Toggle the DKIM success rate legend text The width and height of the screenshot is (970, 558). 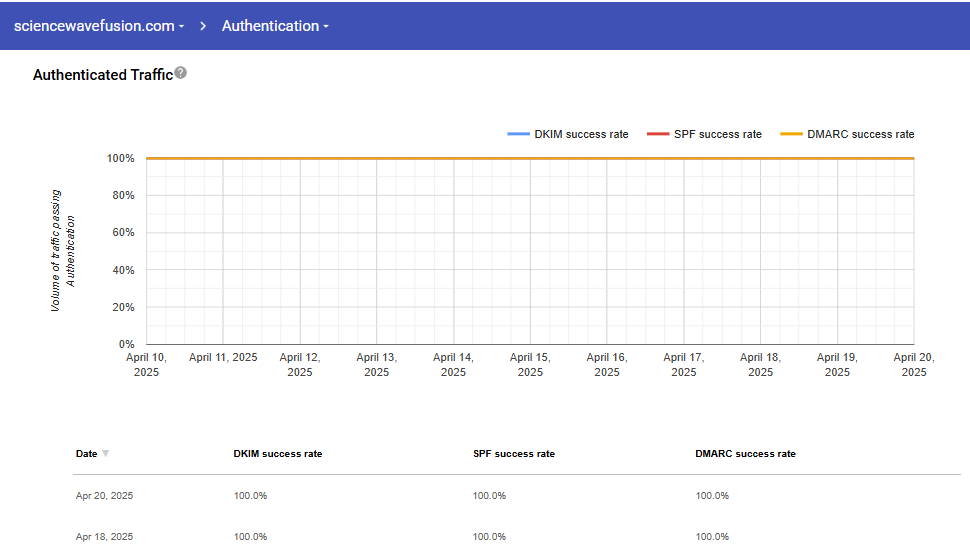point(581,134)
